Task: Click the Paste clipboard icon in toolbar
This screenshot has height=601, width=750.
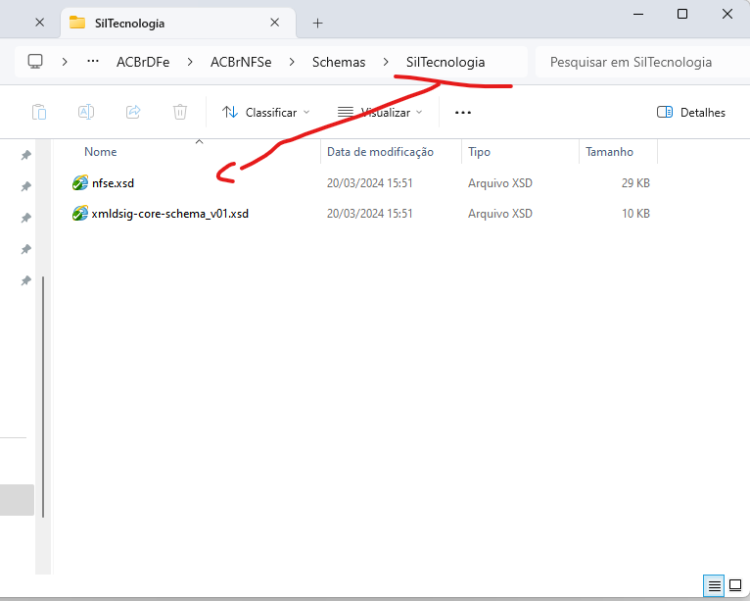Action: (x=39, y=112)
